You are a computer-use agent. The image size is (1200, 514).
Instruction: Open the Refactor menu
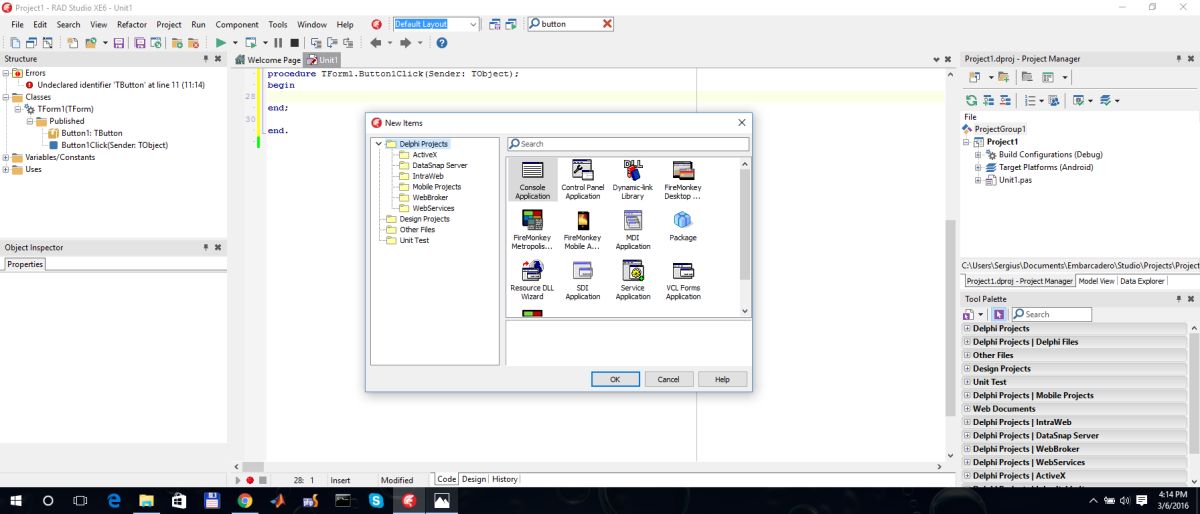(132, 24)
